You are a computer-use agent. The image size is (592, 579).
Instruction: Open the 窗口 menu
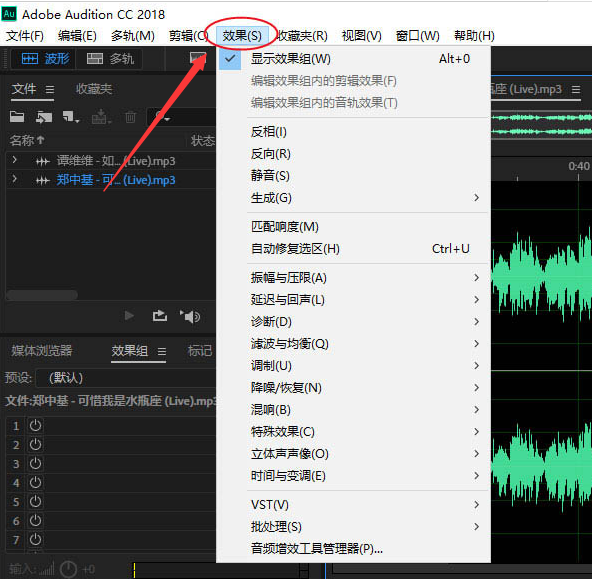[x=418, y=36]
